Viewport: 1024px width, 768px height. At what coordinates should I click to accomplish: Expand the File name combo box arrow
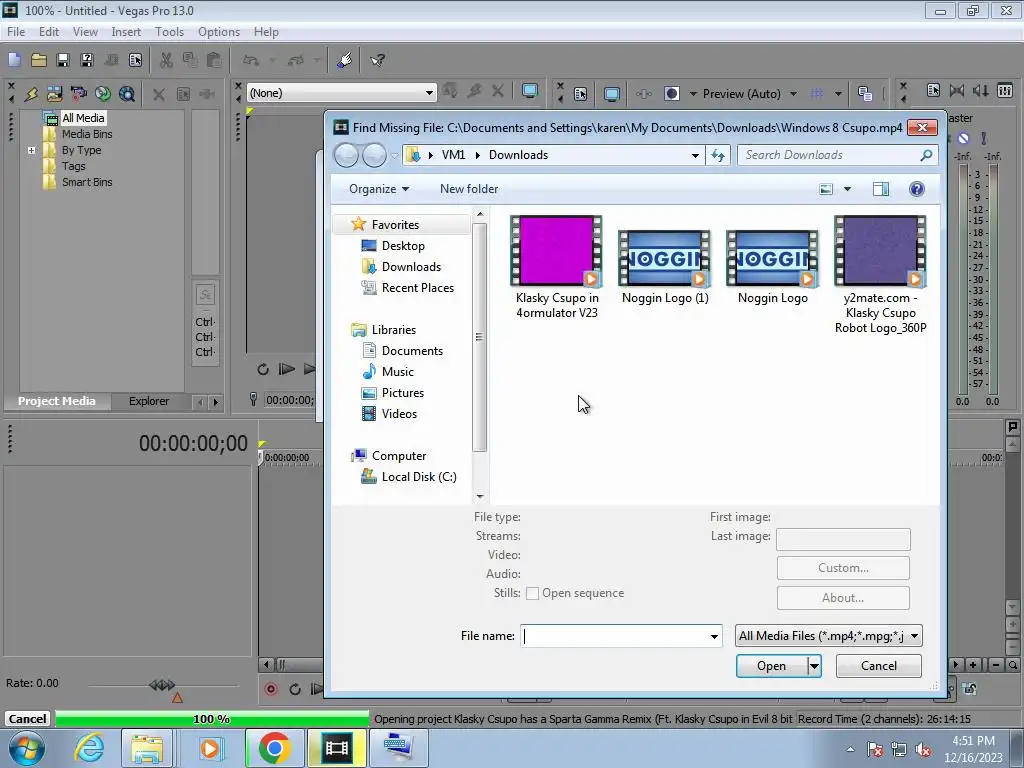(714, 636)
